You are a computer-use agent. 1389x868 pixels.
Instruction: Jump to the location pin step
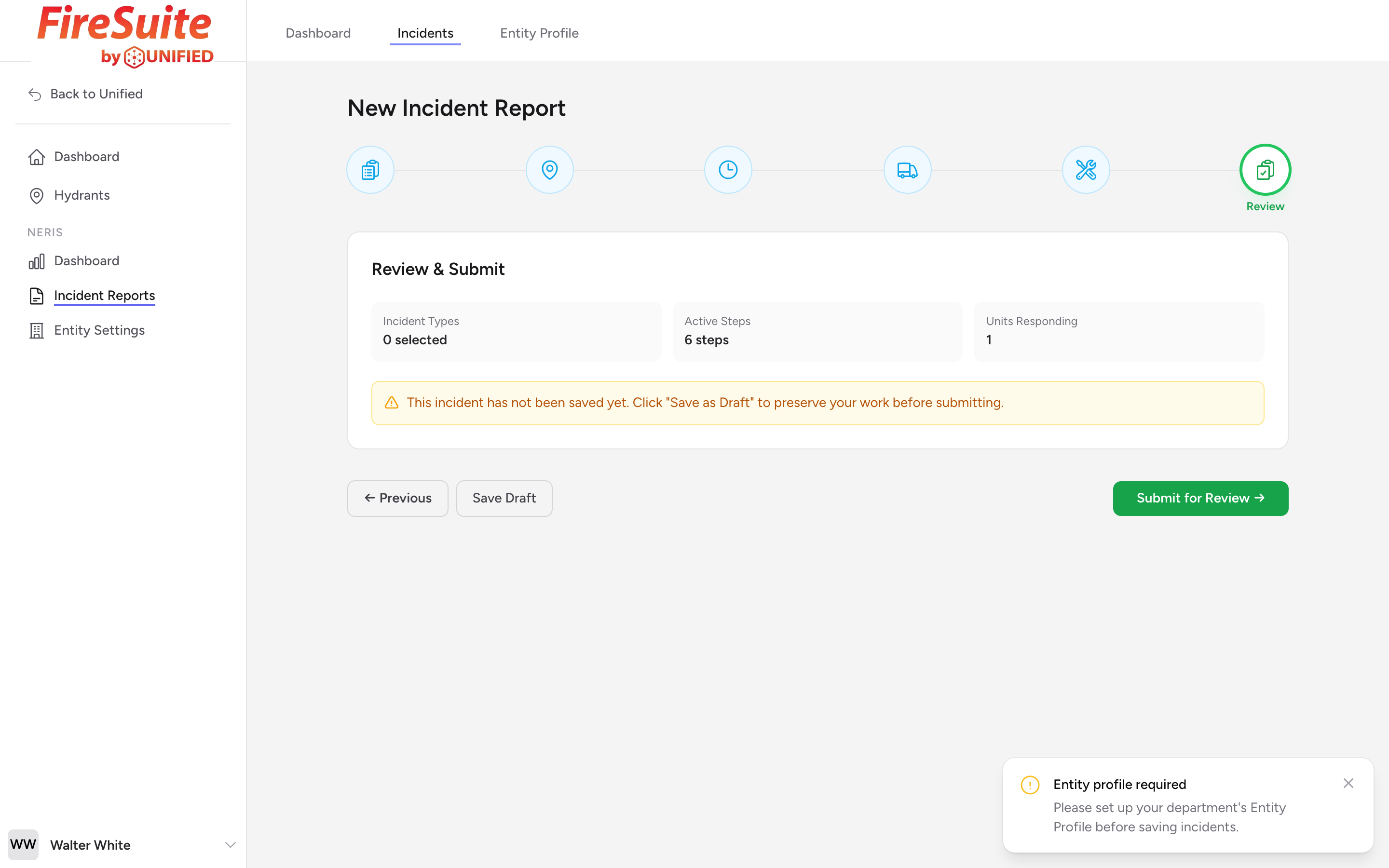(x=549, y=170)
